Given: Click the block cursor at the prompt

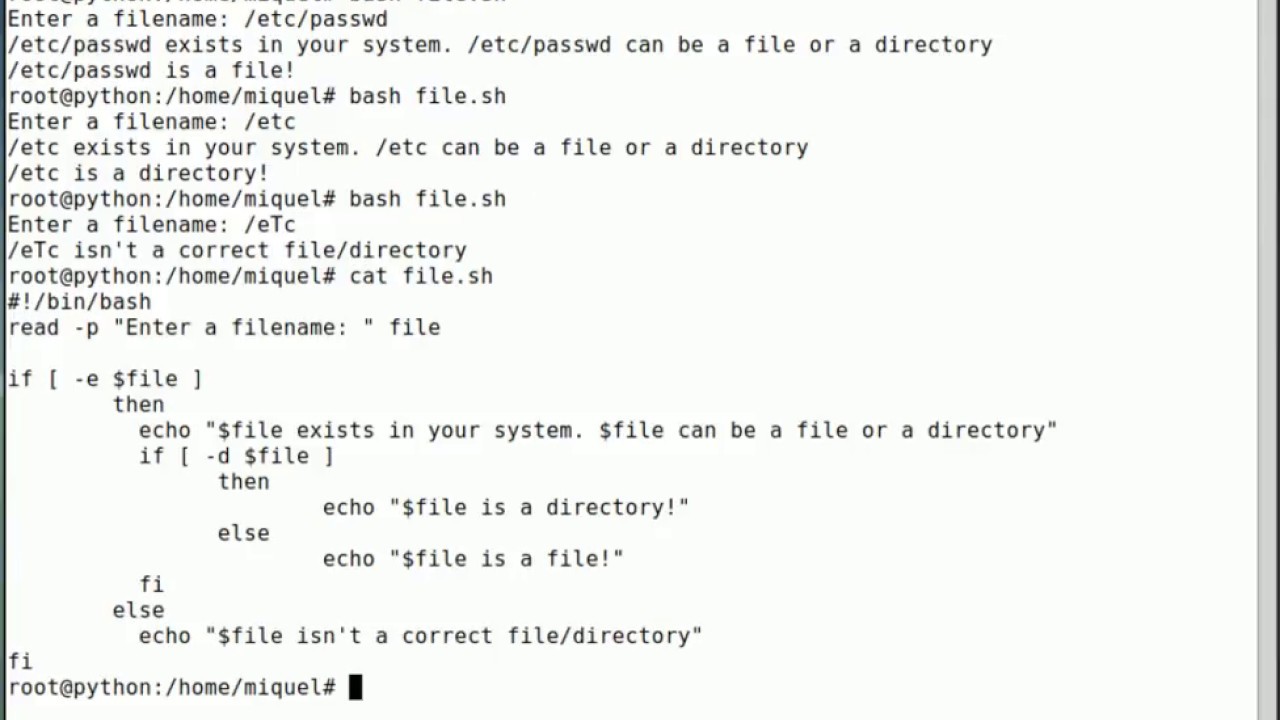Looking at the screenshot, I should click(355, 687).
